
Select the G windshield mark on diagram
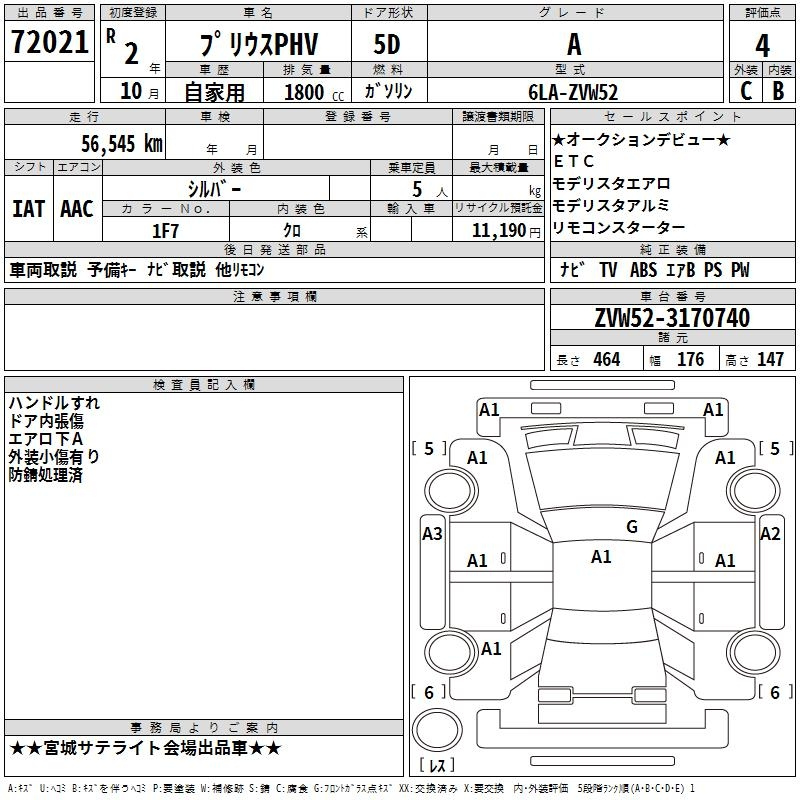(x=631, y=527)
